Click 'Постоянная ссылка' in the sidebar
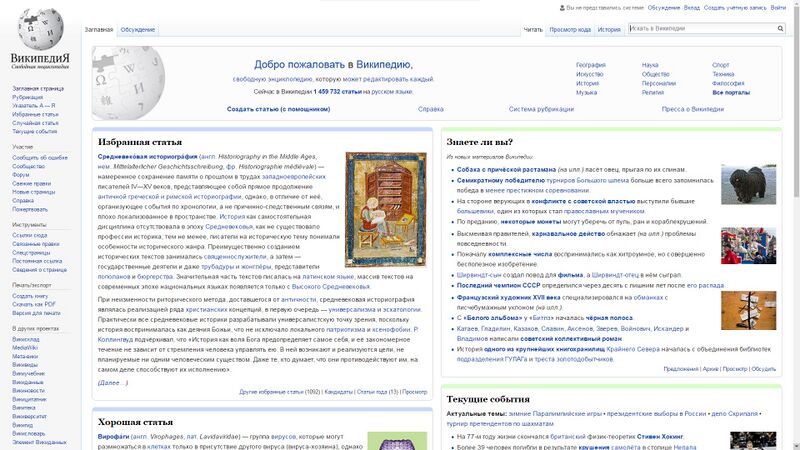 37,261
